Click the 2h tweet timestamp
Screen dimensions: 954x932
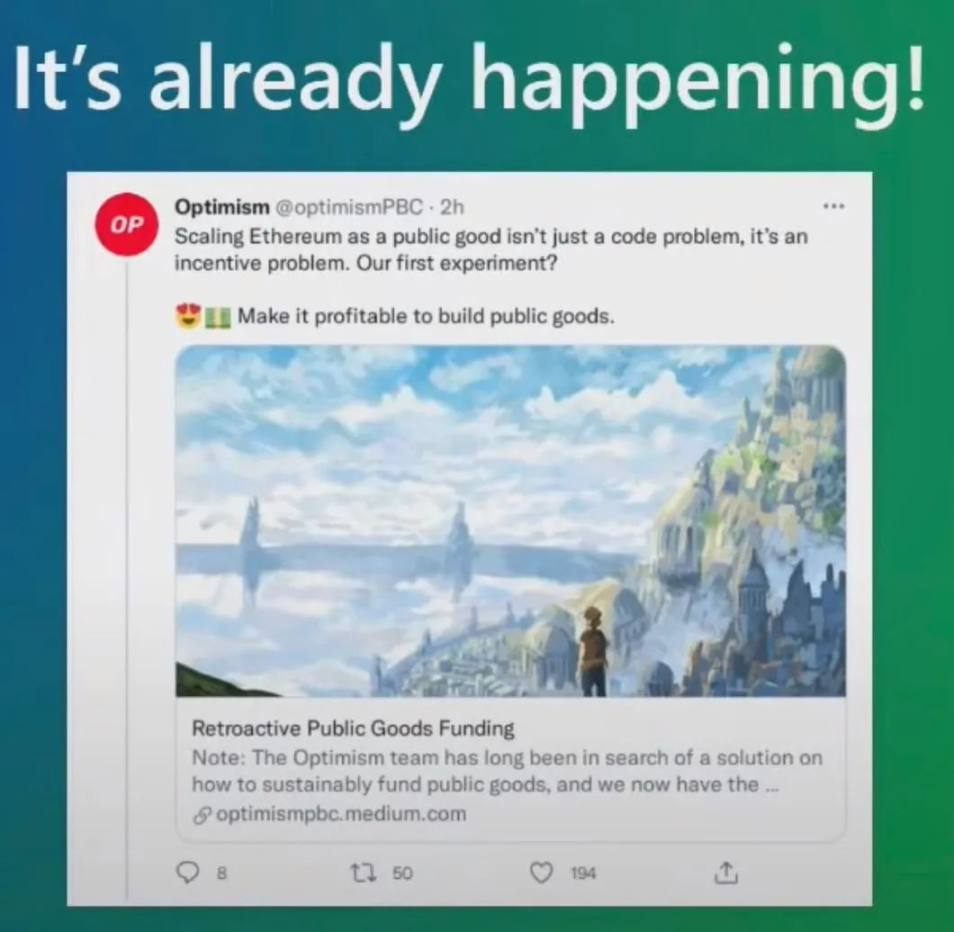tap(452, 207)
